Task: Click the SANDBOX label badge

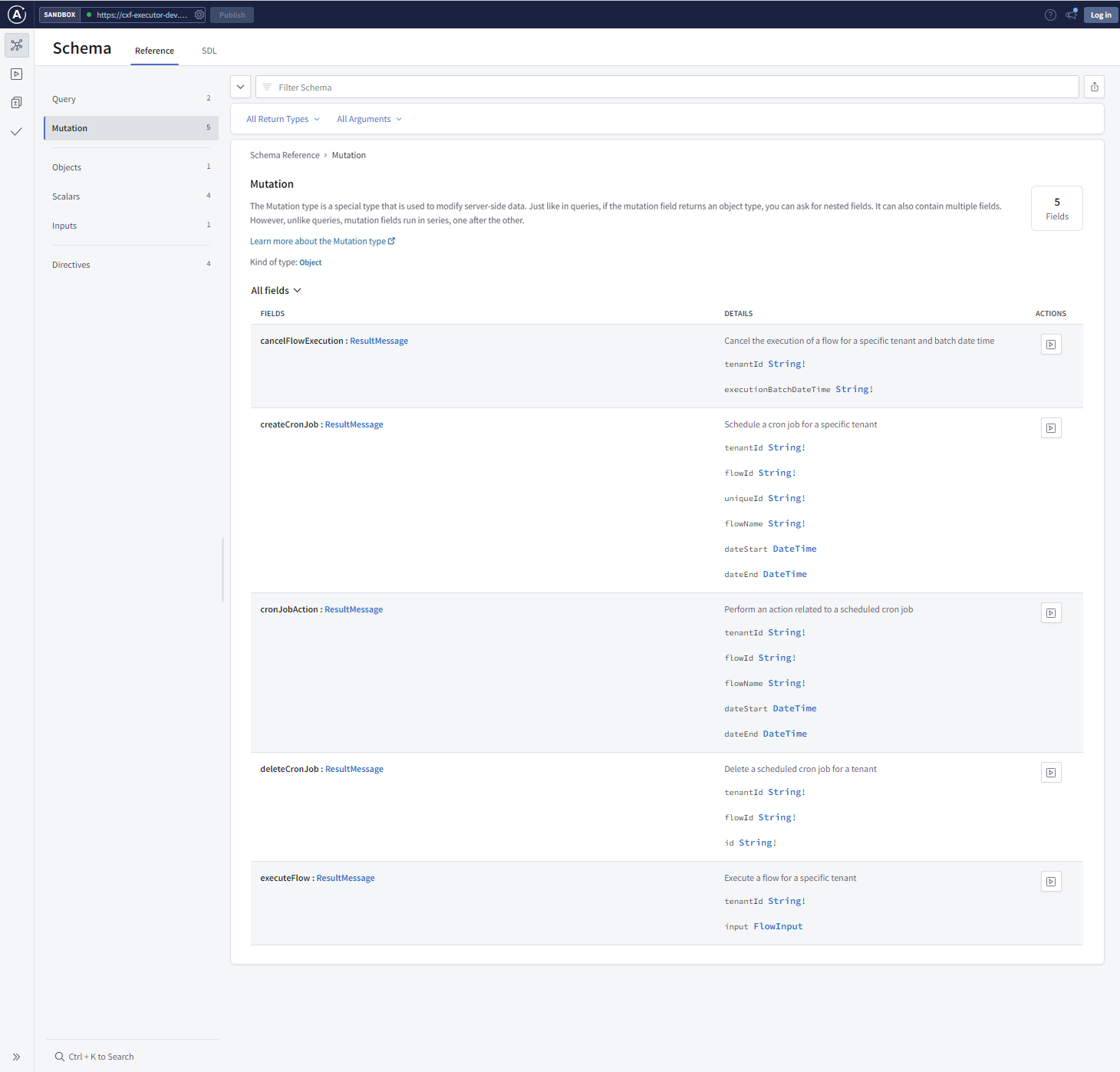Action: [x=60, y=15]
